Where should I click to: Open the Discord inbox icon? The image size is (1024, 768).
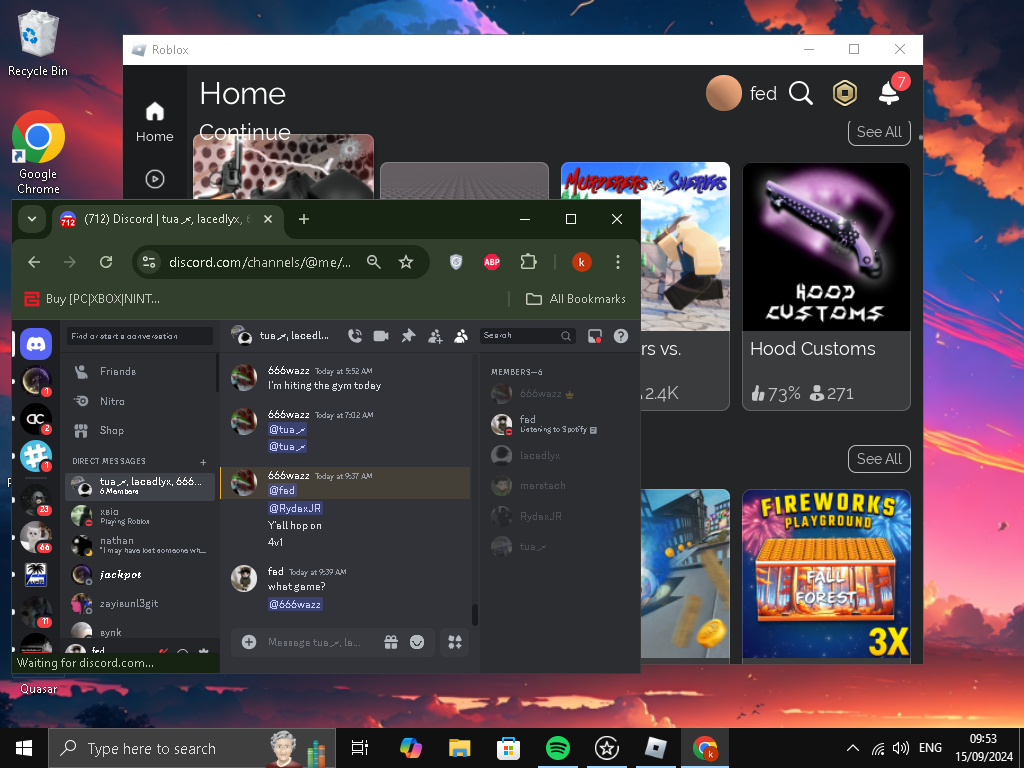[594, 336]
